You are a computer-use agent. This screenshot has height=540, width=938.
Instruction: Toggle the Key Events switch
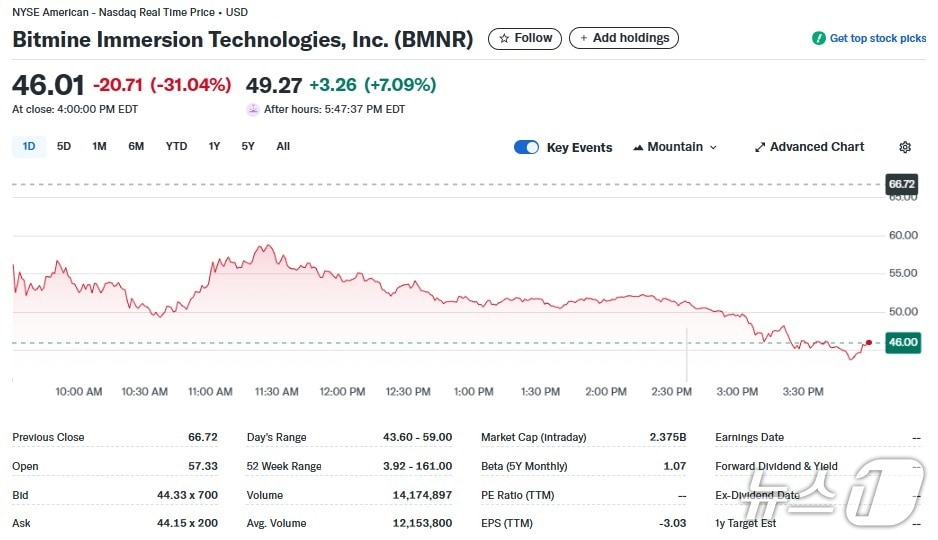point(526,147)
